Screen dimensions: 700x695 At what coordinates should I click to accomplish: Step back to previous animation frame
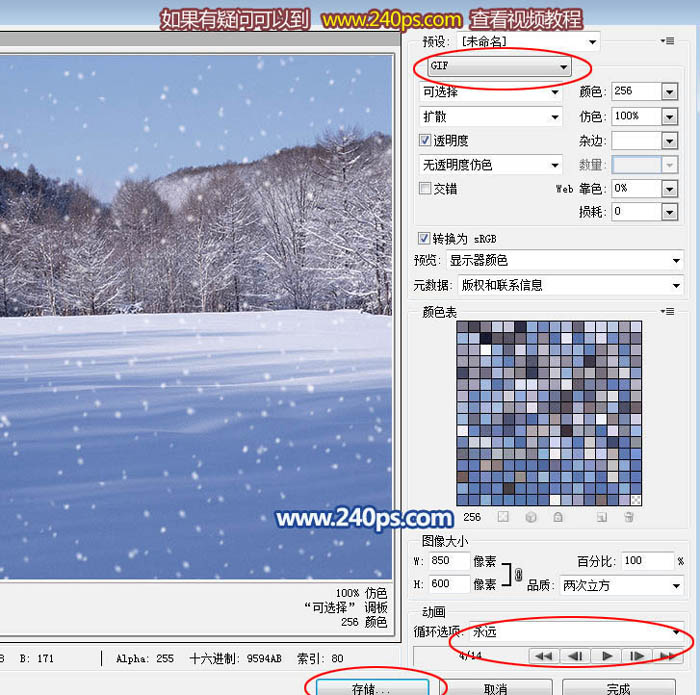[575, 656]
